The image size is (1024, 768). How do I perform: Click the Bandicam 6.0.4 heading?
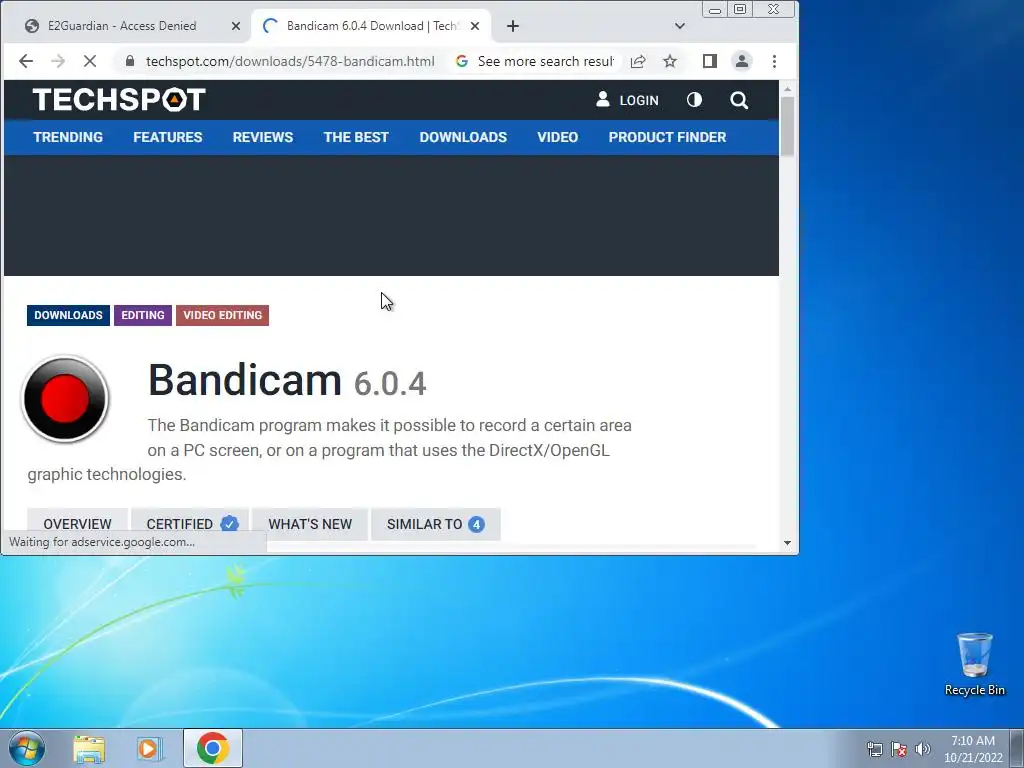tap(287, 381)
